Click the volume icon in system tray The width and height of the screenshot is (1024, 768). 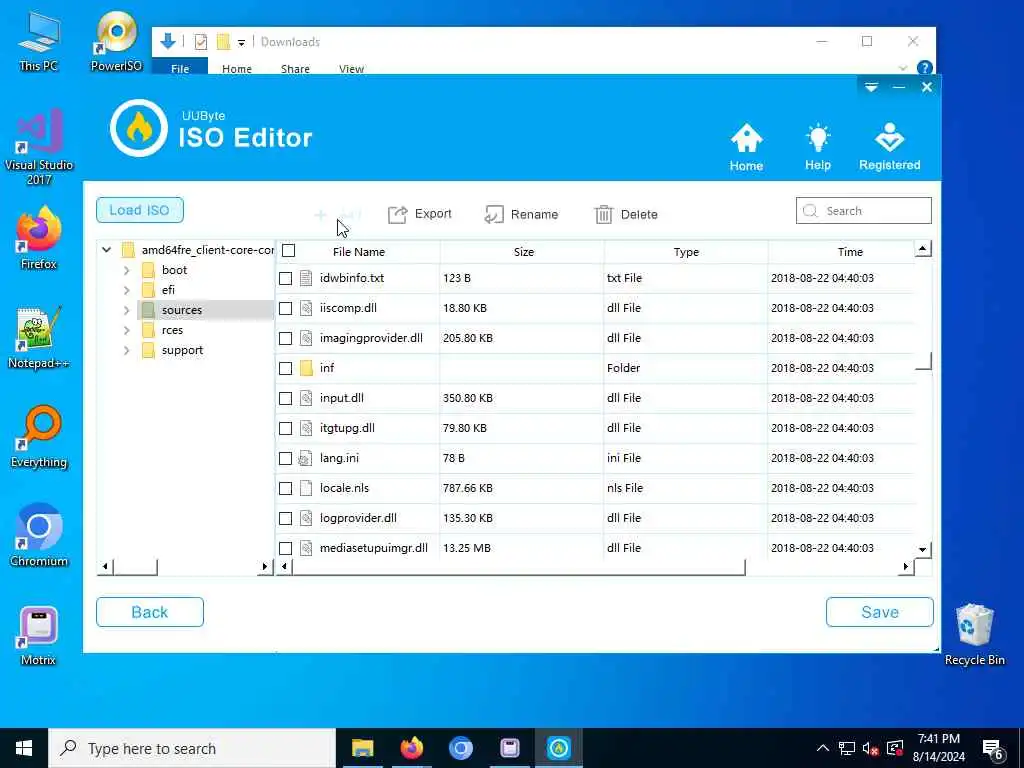click(870, 748)
